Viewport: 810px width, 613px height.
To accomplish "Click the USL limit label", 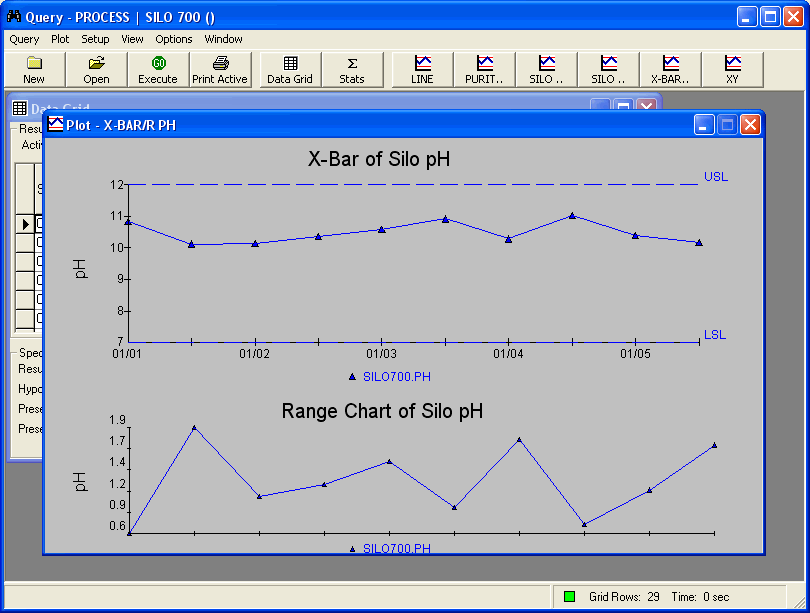I will click(716, 177).
